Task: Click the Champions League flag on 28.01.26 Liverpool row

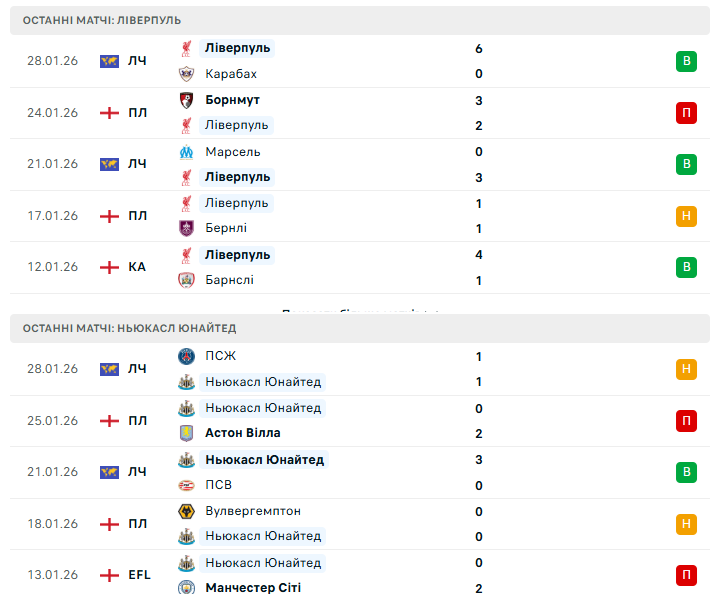Action: (x=109, y=61)
